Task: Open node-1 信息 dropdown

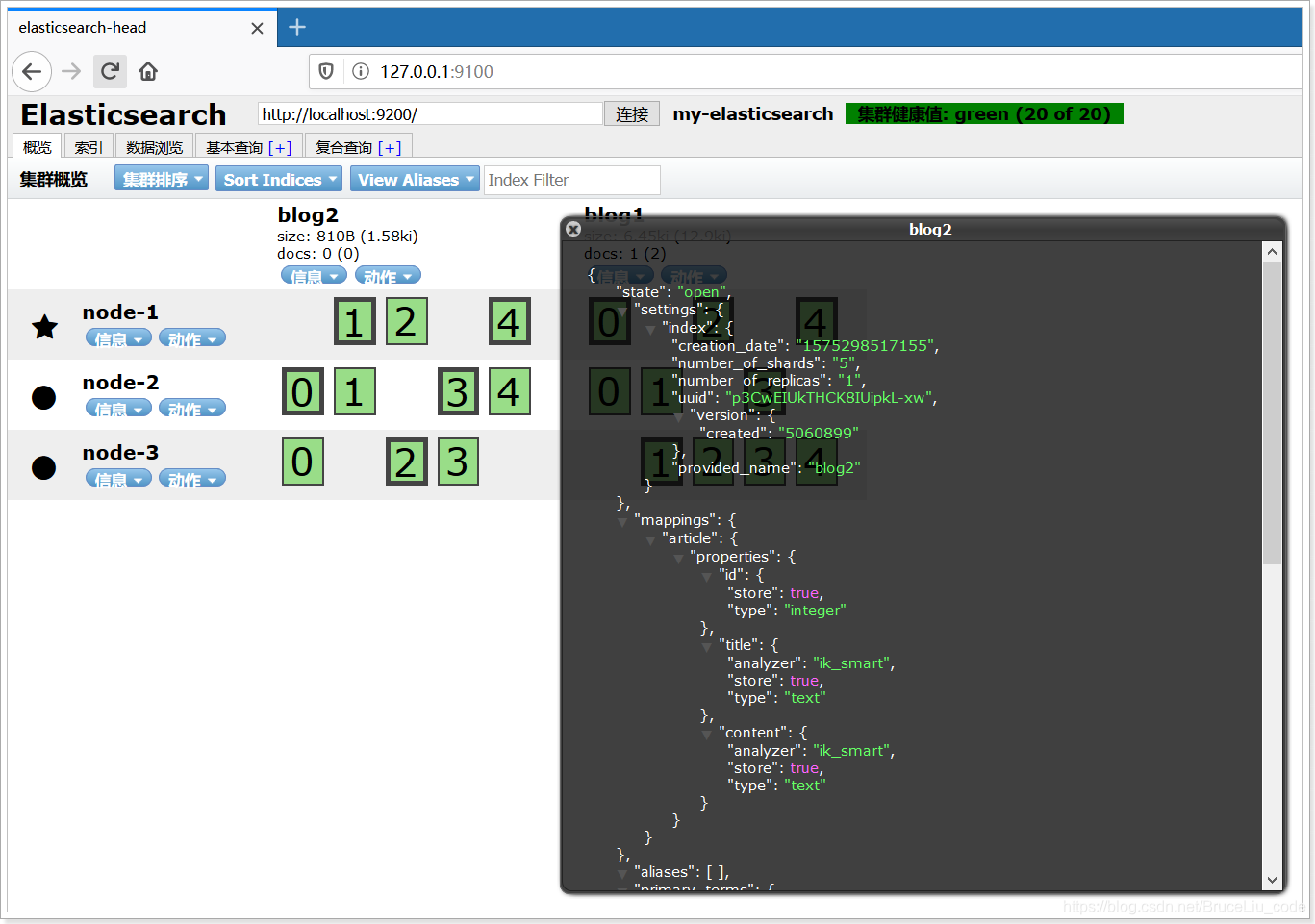Action: click(x=118, y=338)
